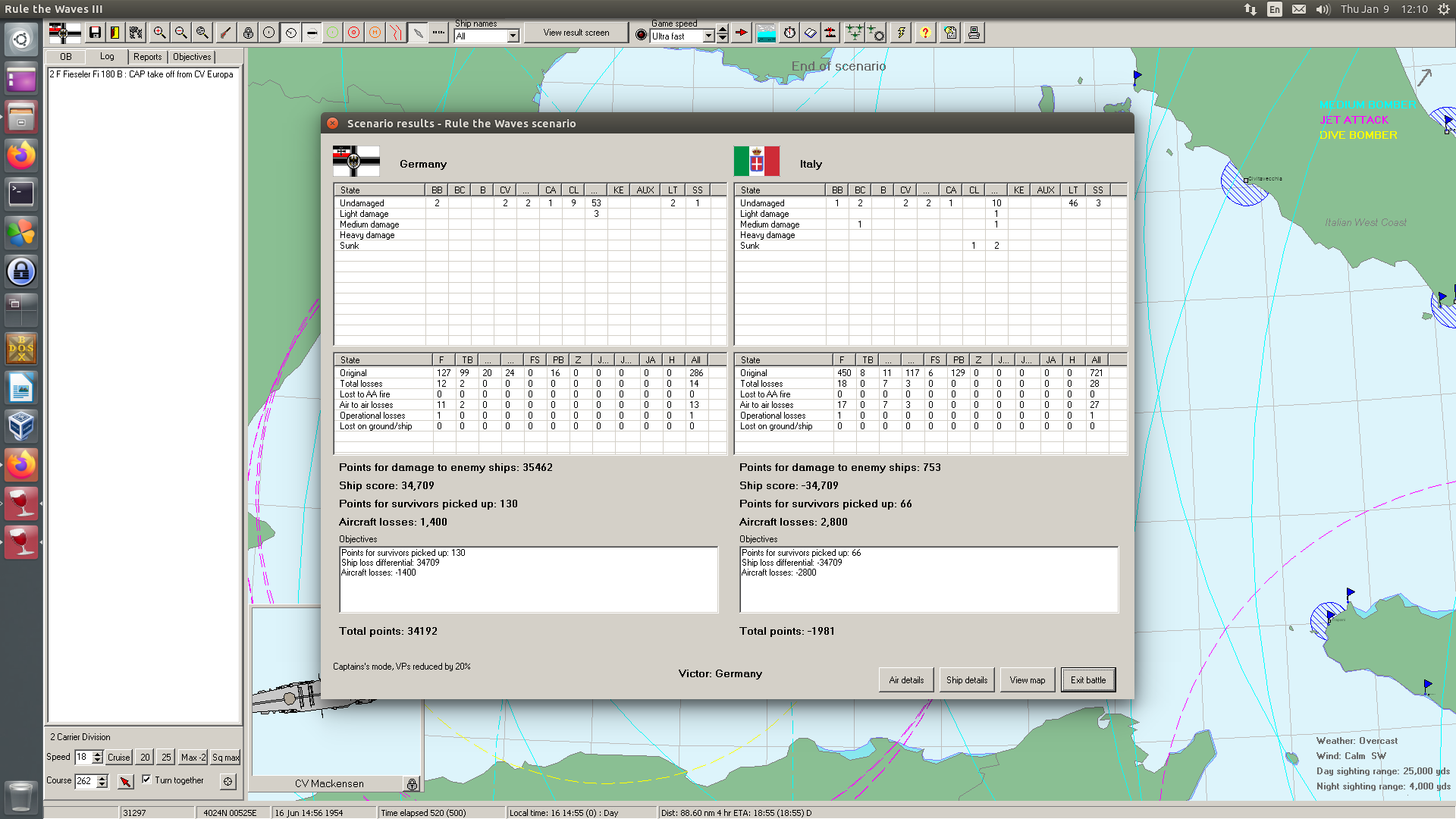
Task: Click the red question mark aircraft icon
Action: pyautogui.click(x=831, y=33)
